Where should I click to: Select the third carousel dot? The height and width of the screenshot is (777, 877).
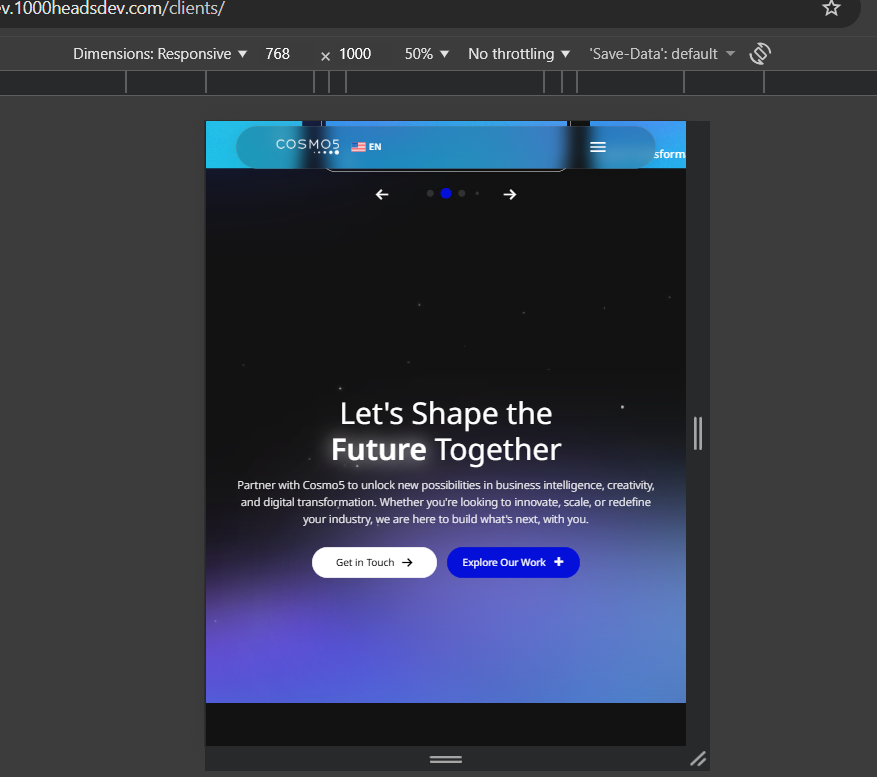[x=461, y=193]
